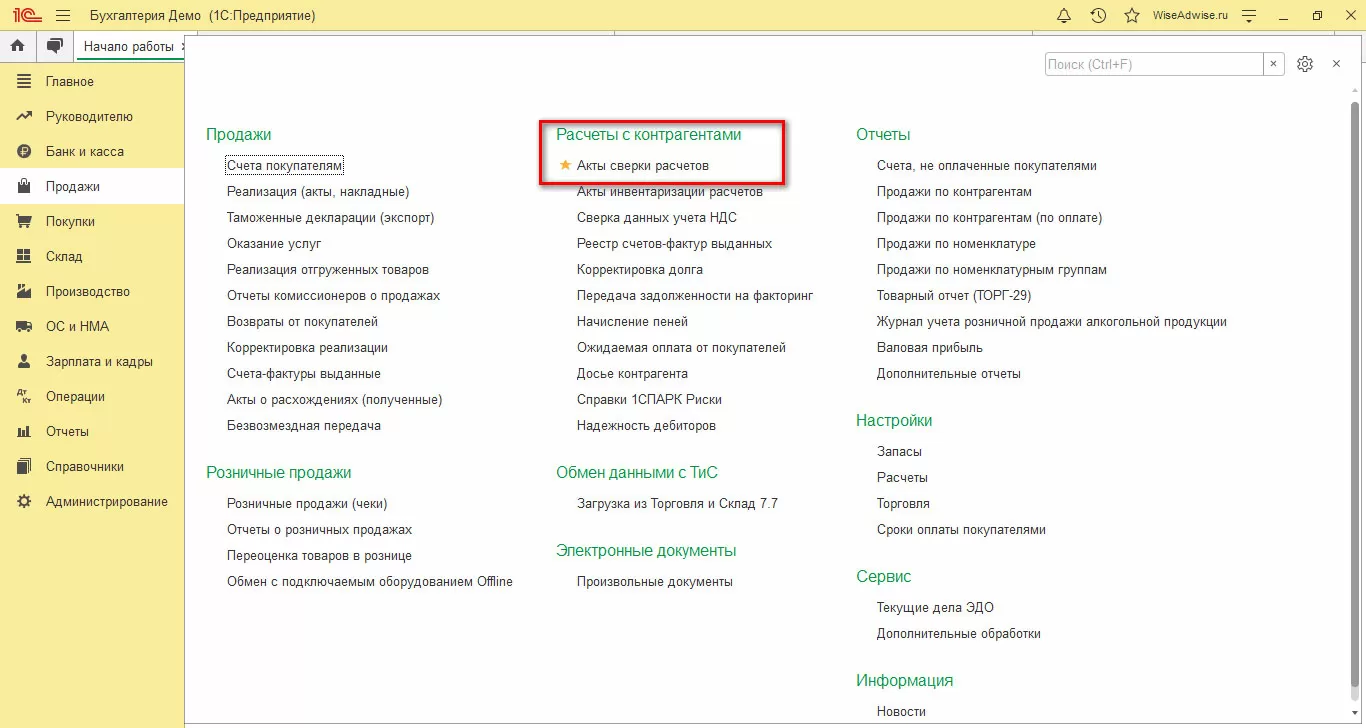
Task: Open the Операции section
Action: (92, 396)
